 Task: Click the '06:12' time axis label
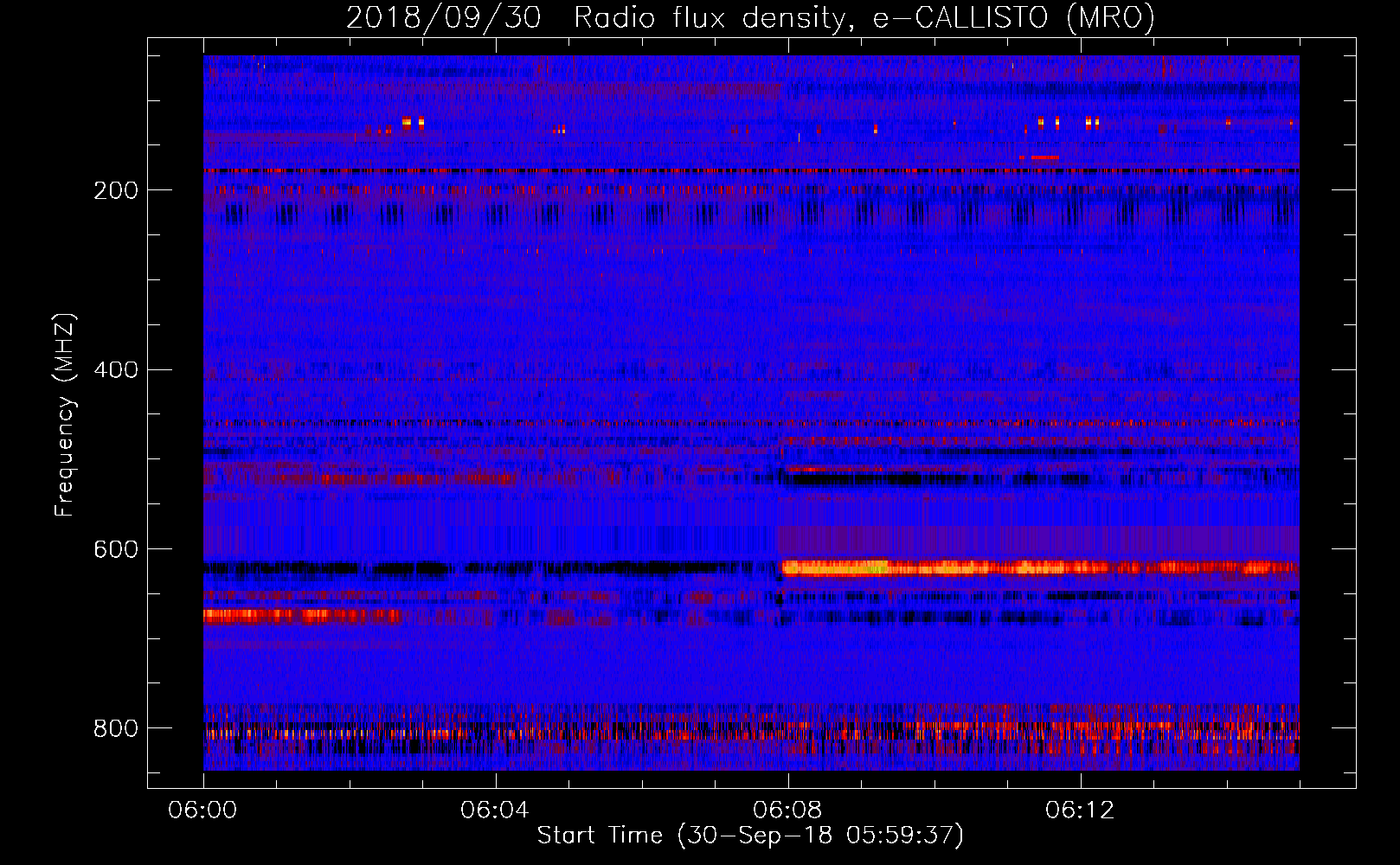tap(1080, 811)
